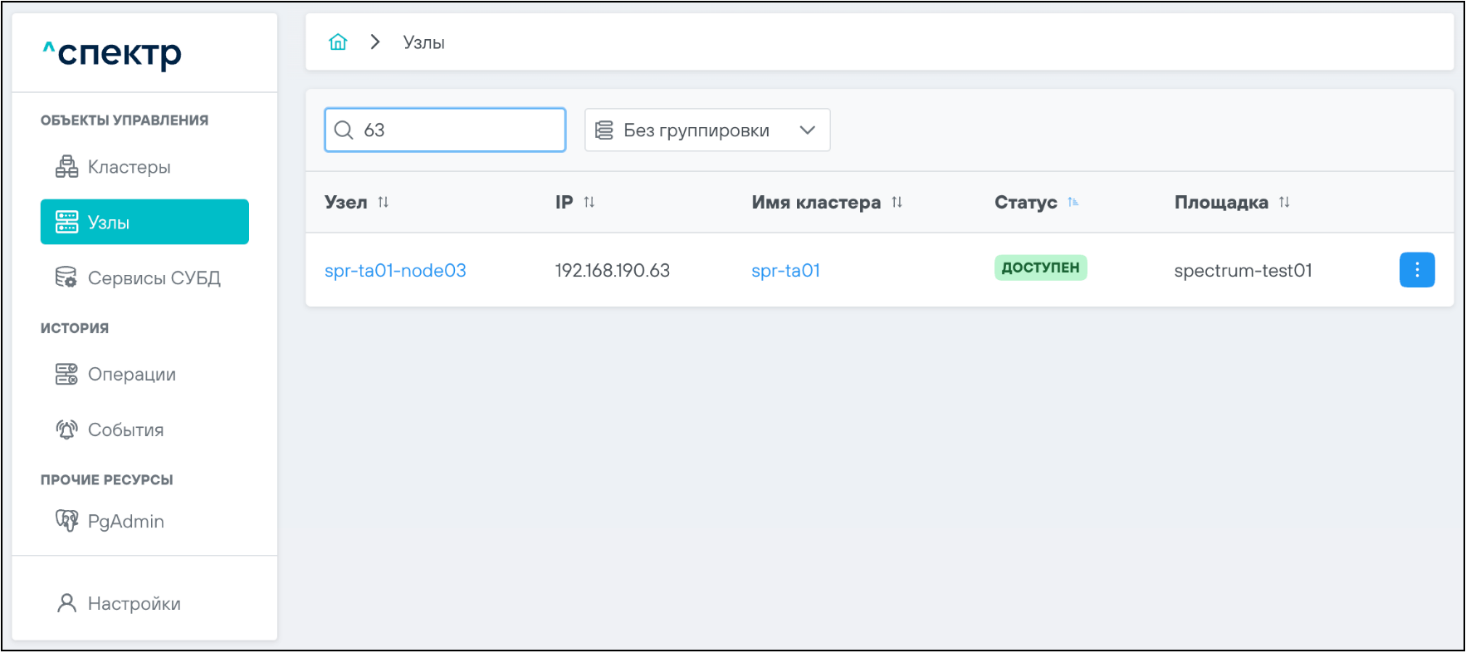Click the home icon in the breadcrumb
1466x653 pixels.
tap(338, 42)
